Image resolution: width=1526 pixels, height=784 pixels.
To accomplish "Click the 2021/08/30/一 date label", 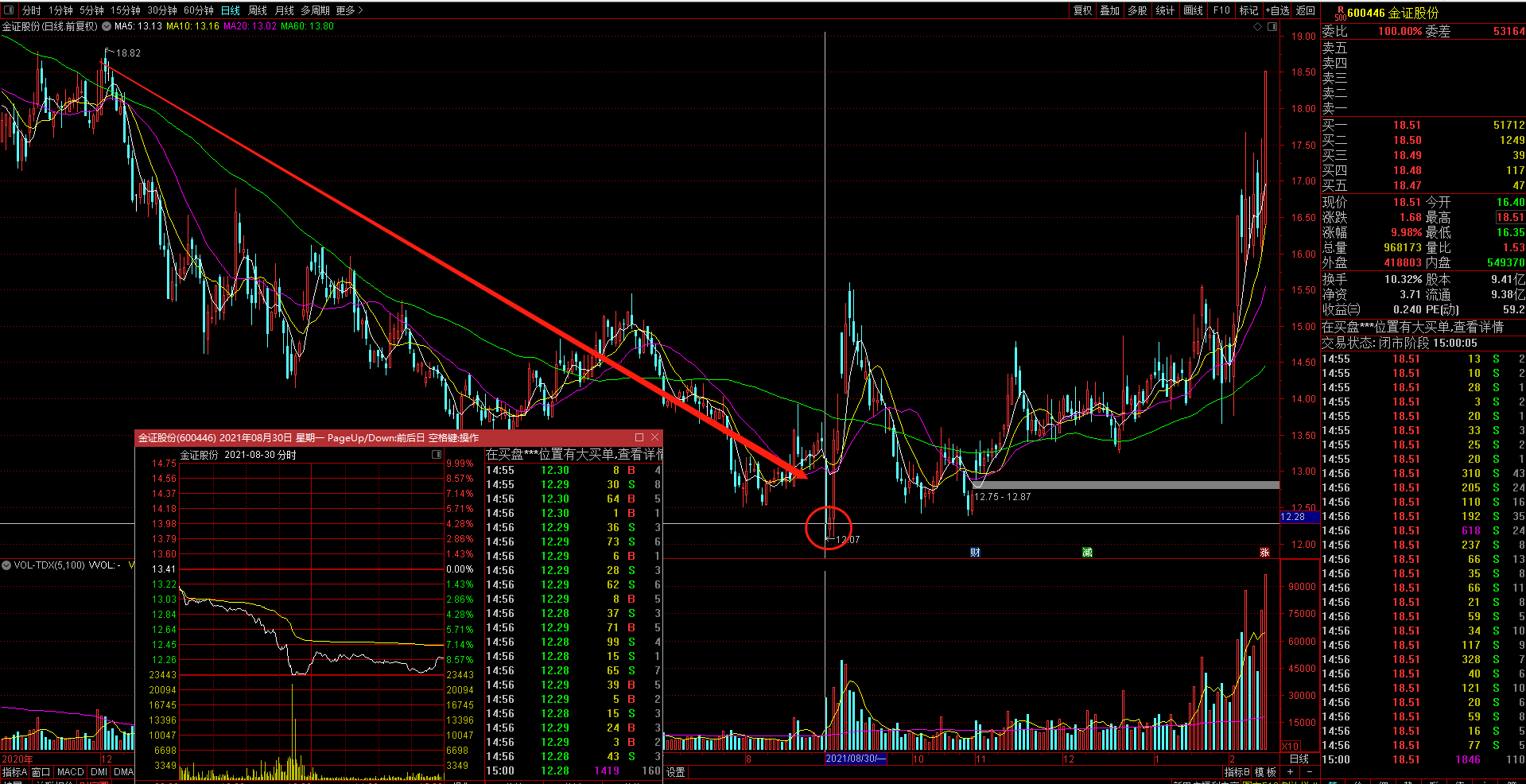I will 856,759.
